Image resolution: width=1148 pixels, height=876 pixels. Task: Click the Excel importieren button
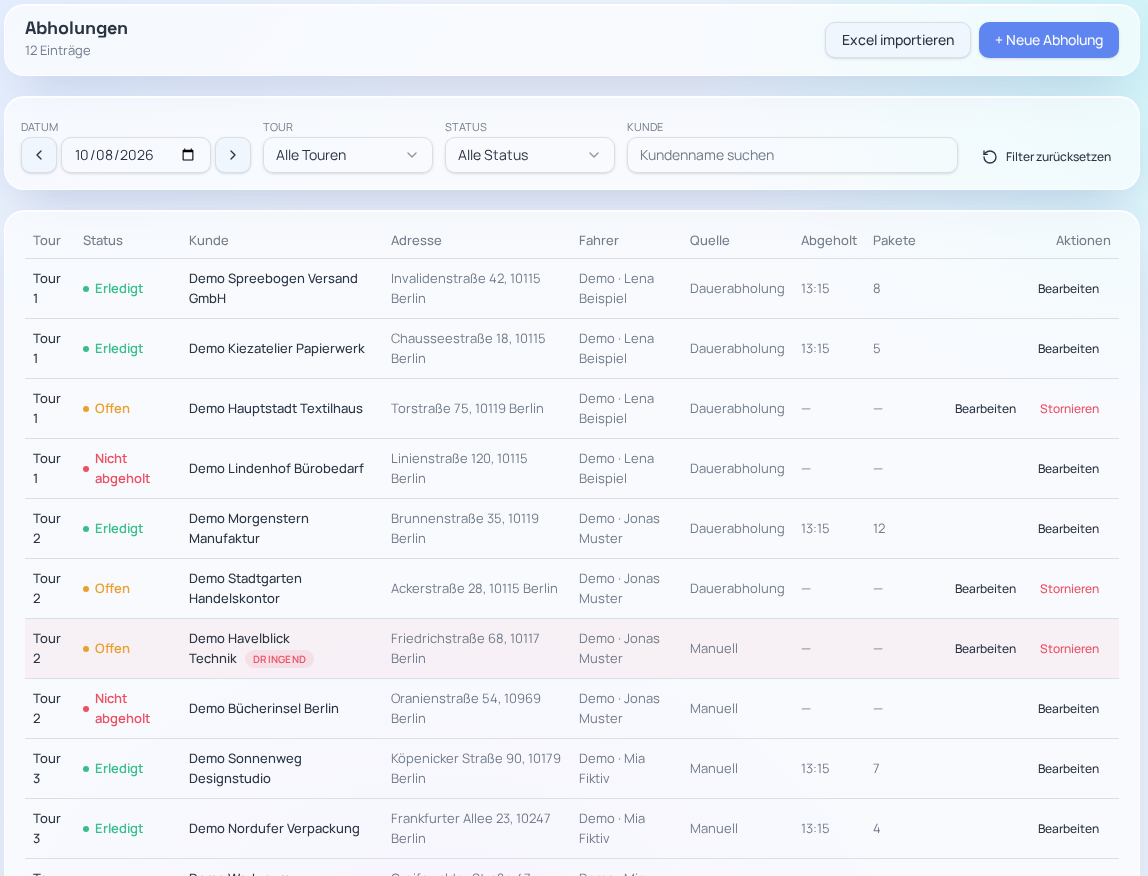pos(898,40)
